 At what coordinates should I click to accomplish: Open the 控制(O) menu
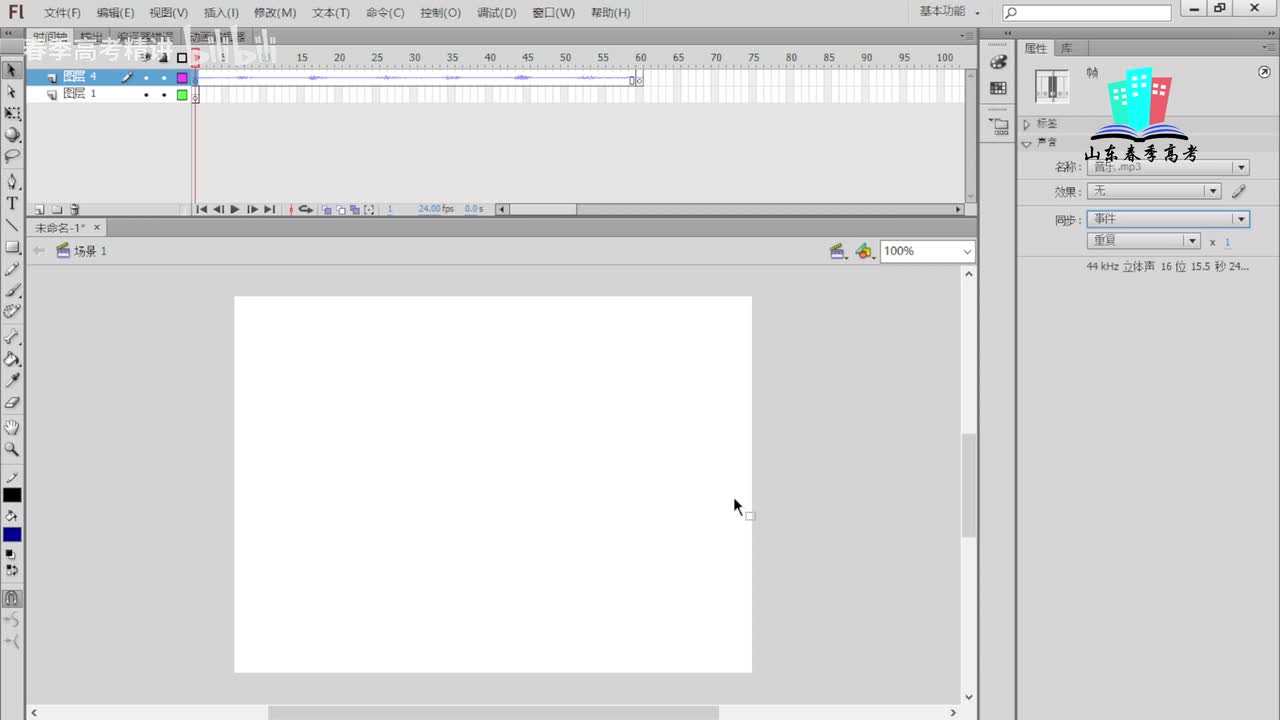(440, 13)
